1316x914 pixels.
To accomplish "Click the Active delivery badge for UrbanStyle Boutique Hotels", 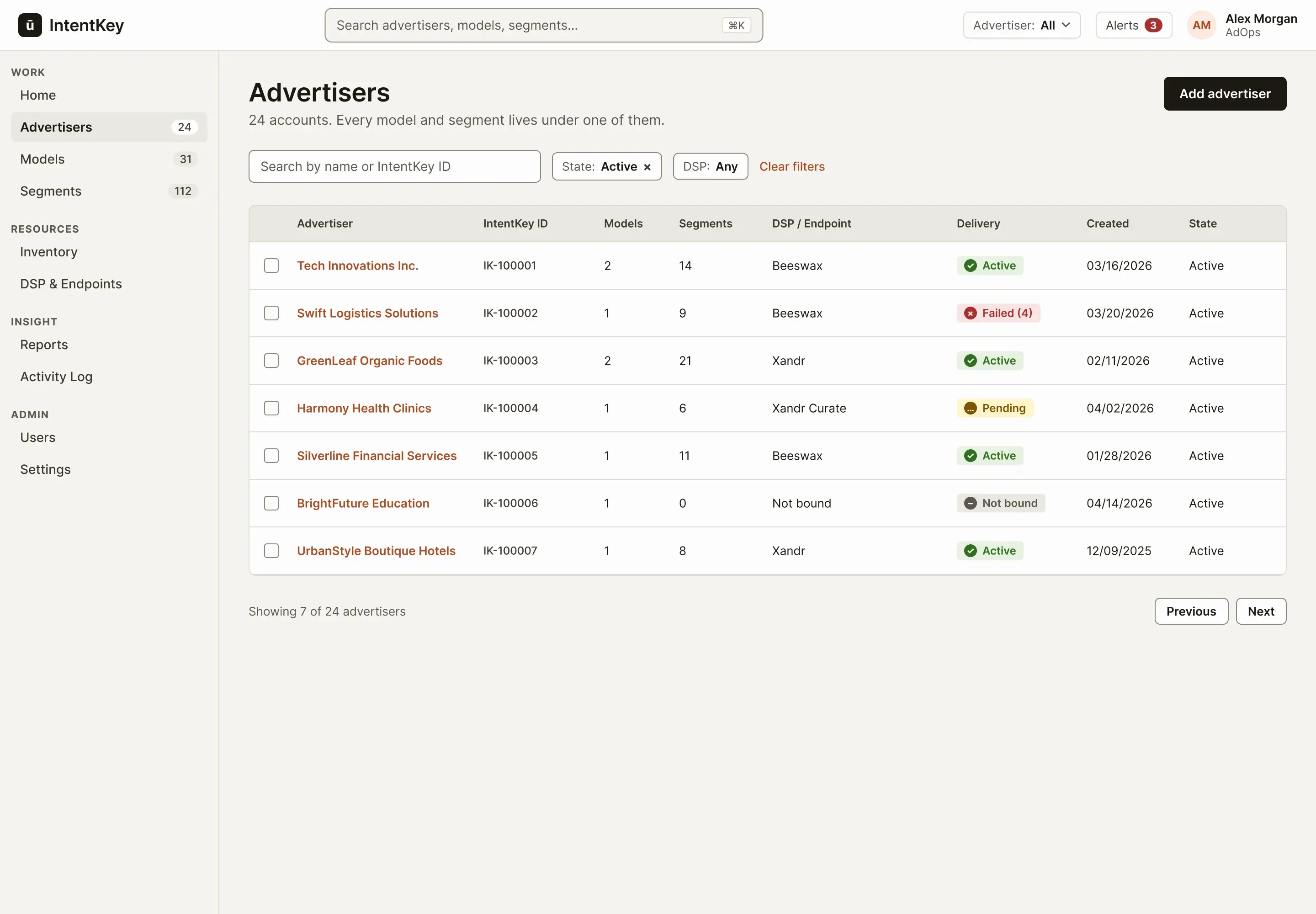I will pyautogui.click(x=990, y=551).
